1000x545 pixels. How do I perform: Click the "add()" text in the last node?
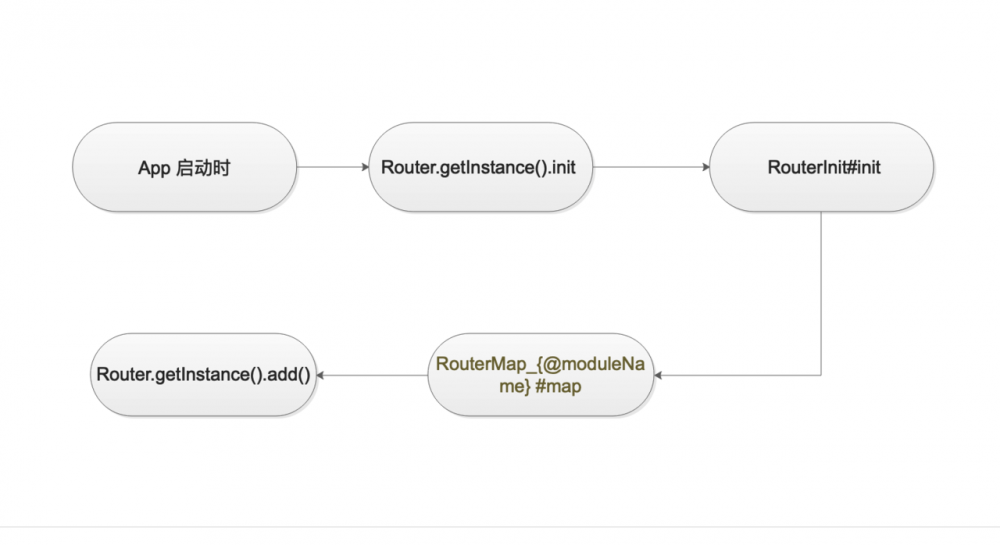[287, 375]
